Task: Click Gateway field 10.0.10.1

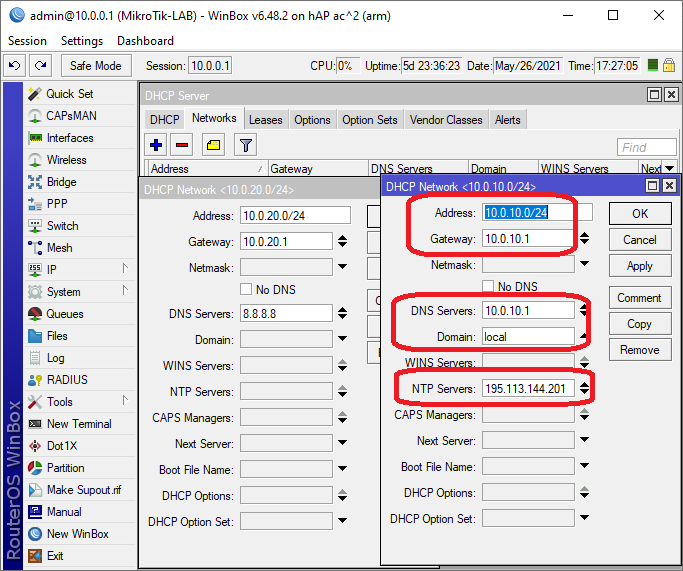Action: pyautogui.click(x=528, y=239)
